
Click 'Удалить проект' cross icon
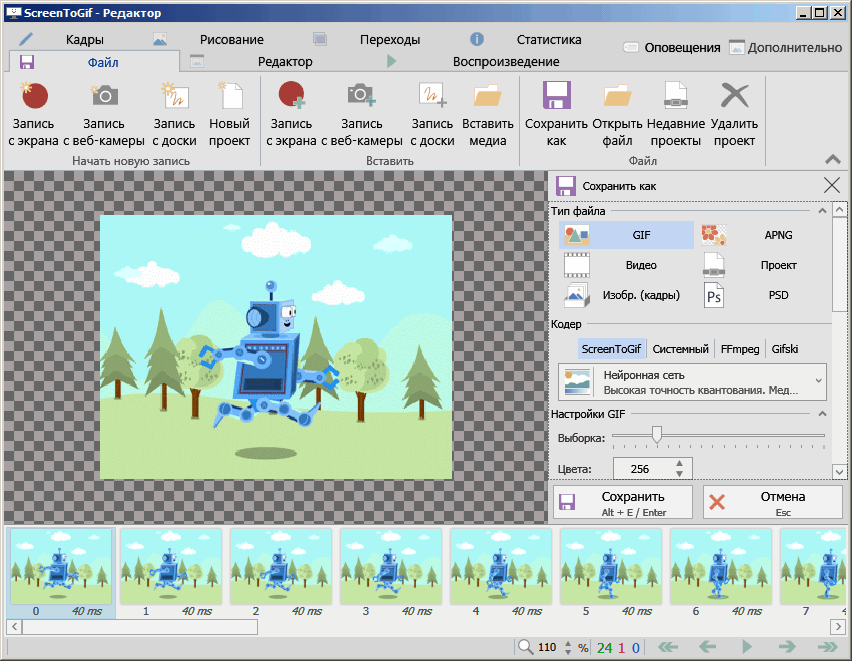pos(735,95)
